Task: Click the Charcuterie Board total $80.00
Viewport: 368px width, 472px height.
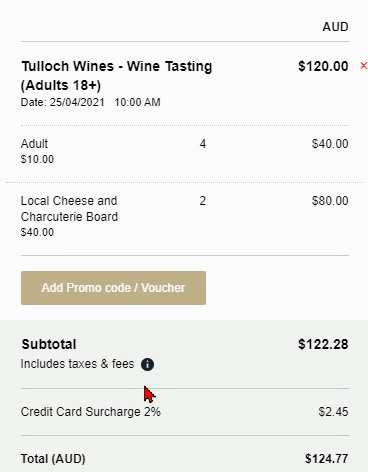Action: pos(330,201)
